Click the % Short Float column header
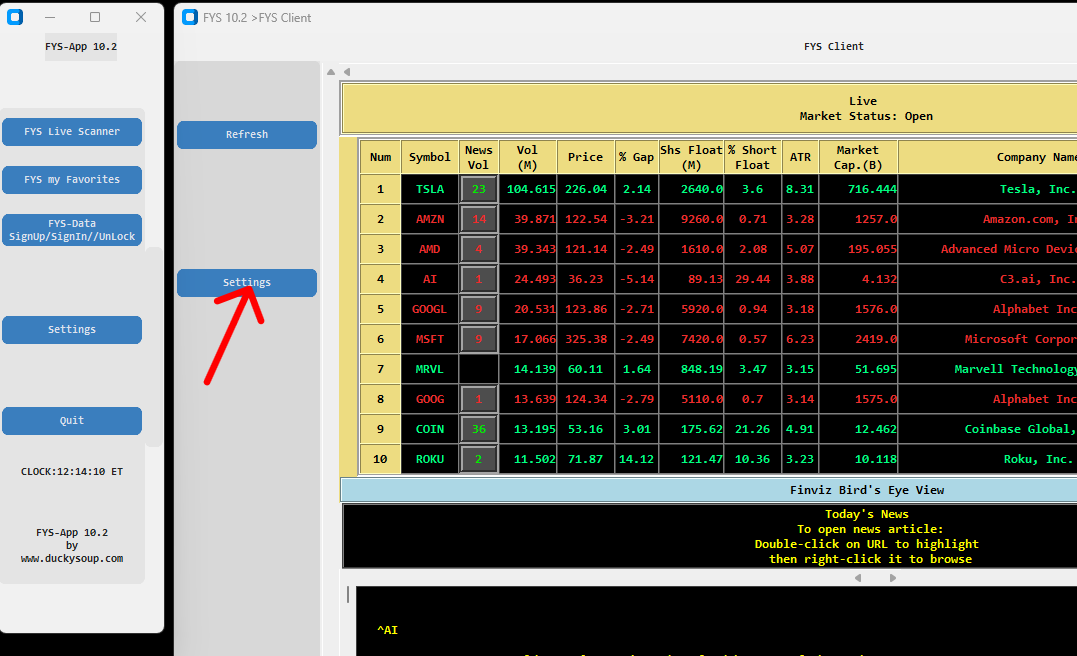Image resolution: width=1077 pixels, height=656 pixels. [753, 157]
